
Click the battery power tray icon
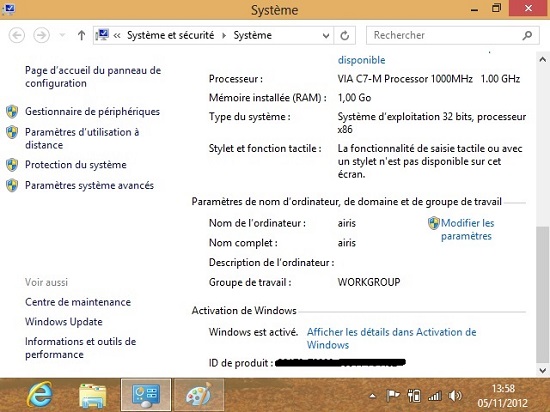414,396
